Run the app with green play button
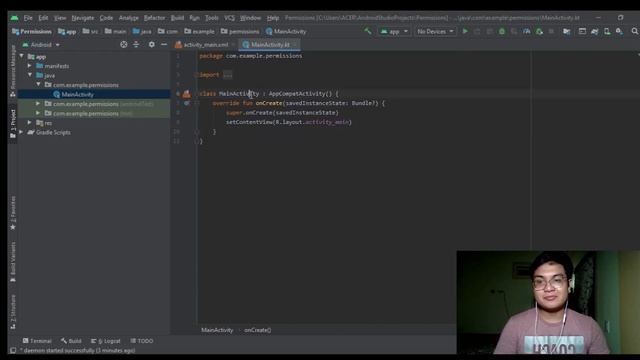The width and height of the screenshot is (640, 360). pyautogui.click(x=464, y=31)
